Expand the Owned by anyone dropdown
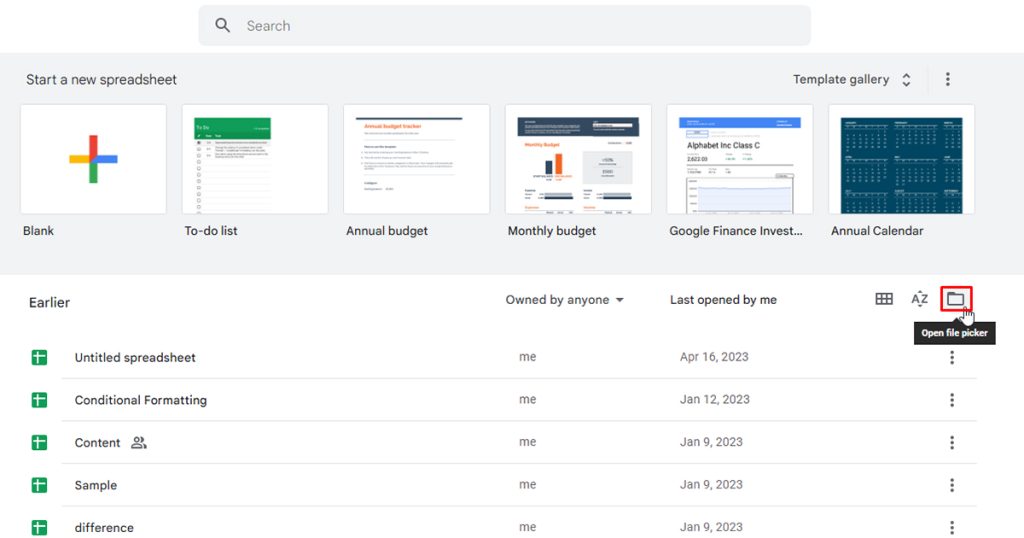Screen dimensions: 1024x538 click(x=564, y=300)
